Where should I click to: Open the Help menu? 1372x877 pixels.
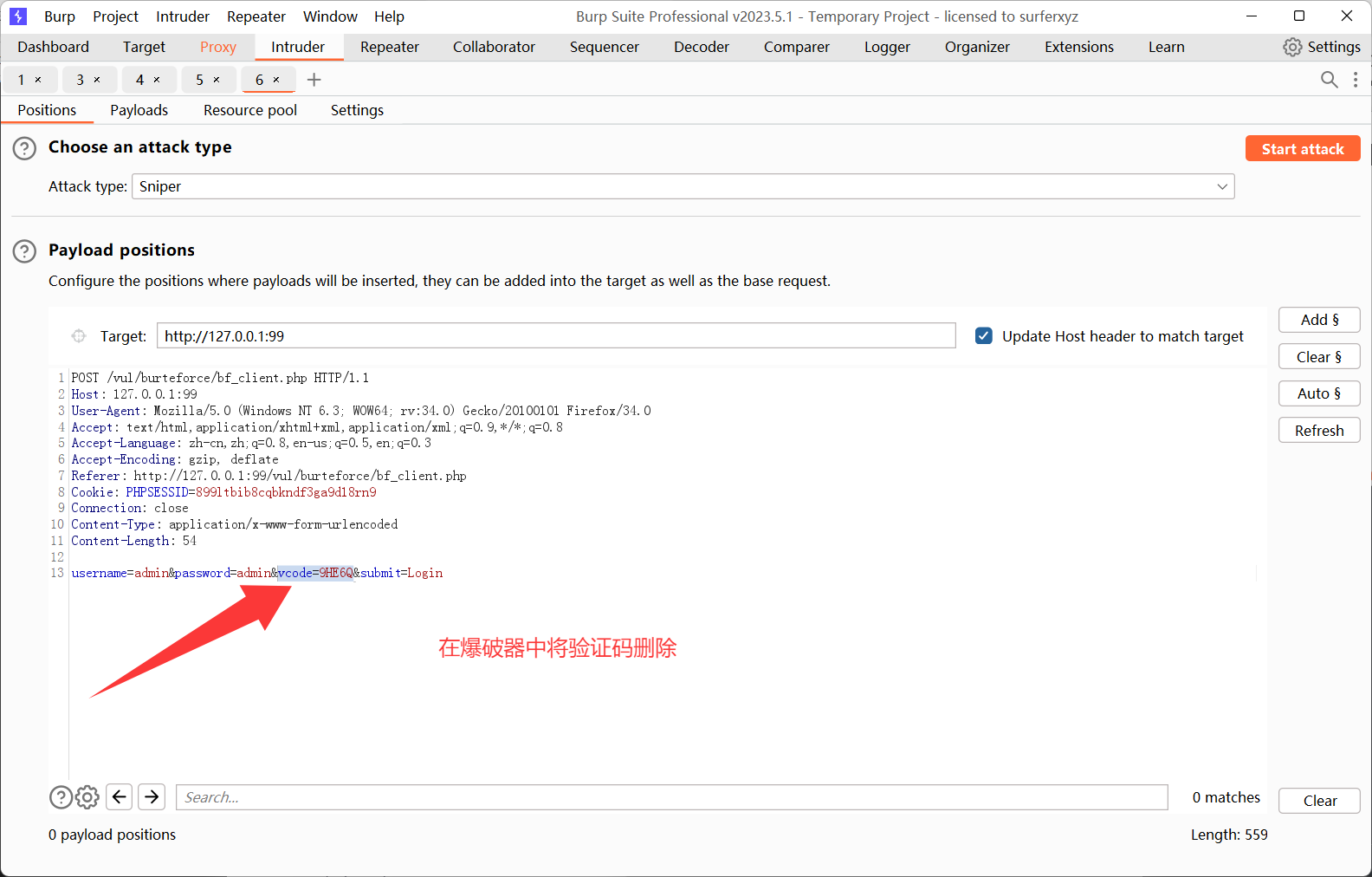click(x=389, y=16)
